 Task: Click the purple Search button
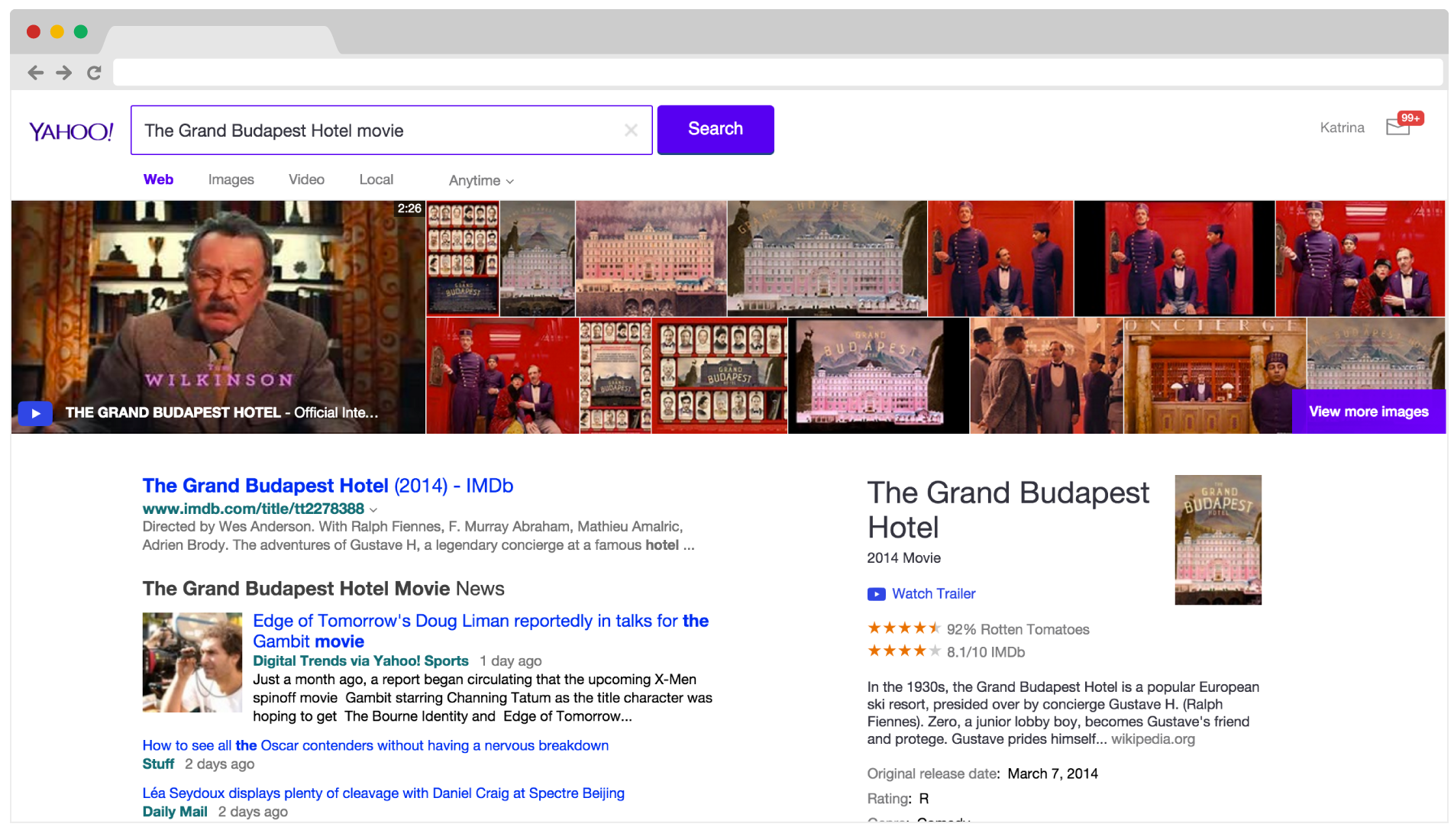tap(716, 129)
